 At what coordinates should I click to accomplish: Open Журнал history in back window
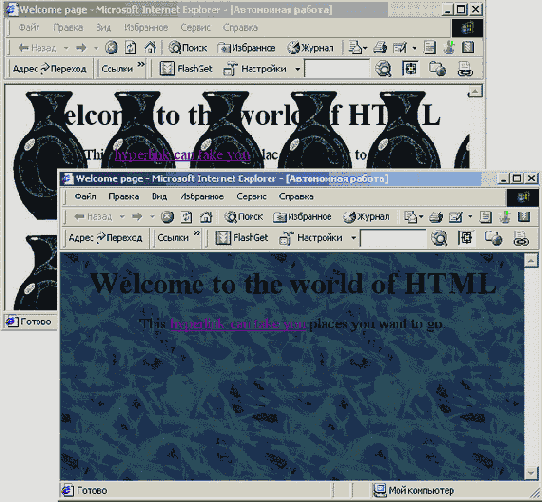[x=310, y=48]
